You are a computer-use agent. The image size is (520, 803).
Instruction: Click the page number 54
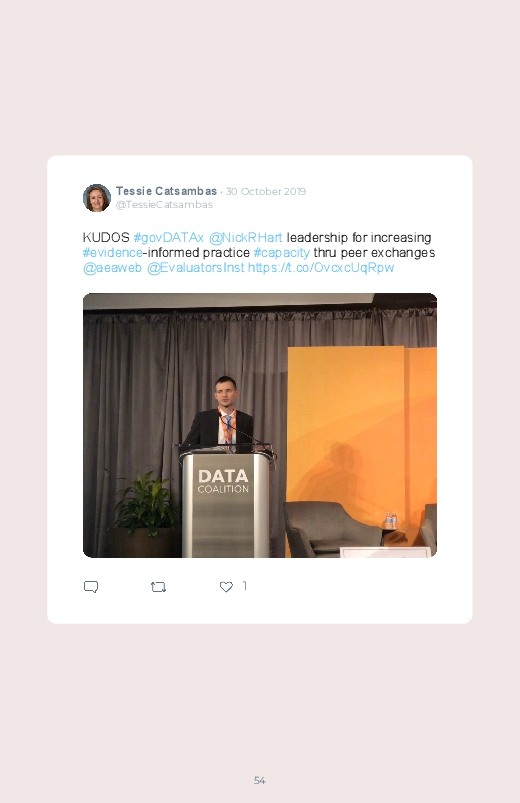[260, 780]
